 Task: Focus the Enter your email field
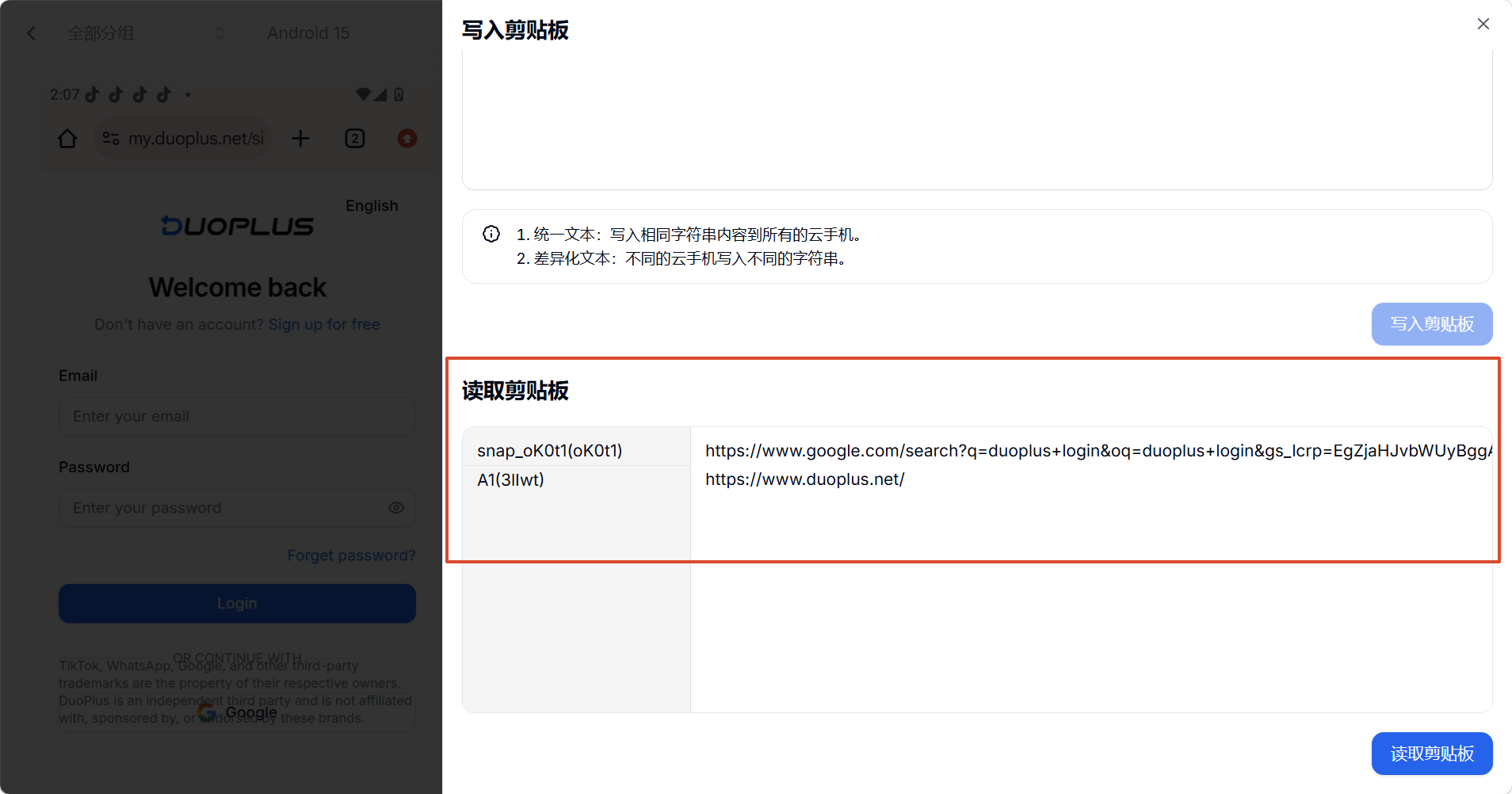(237, 416)
